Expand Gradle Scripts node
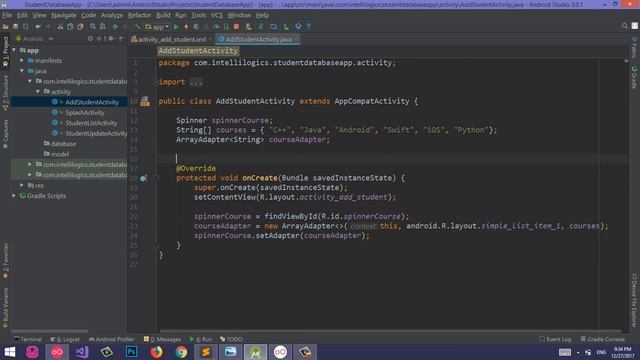Screen dimensions: 640x360 coord(14,196)
